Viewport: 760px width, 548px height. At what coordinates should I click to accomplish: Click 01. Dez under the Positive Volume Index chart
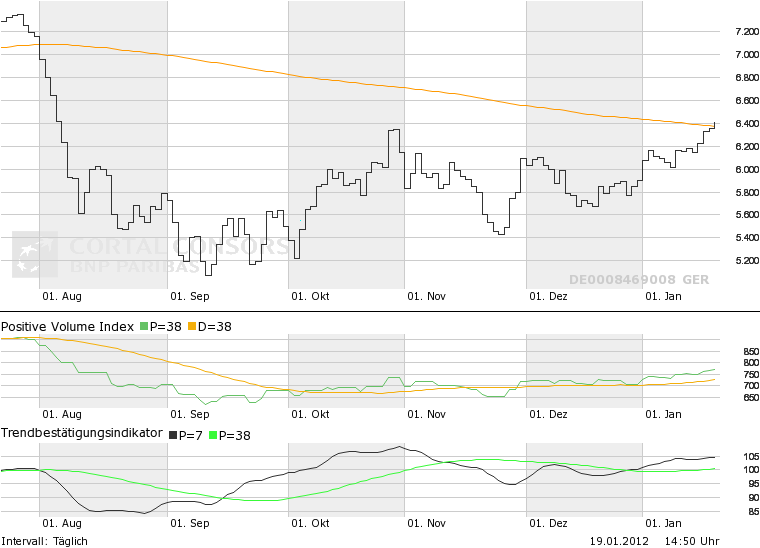(x=548, y=414)
